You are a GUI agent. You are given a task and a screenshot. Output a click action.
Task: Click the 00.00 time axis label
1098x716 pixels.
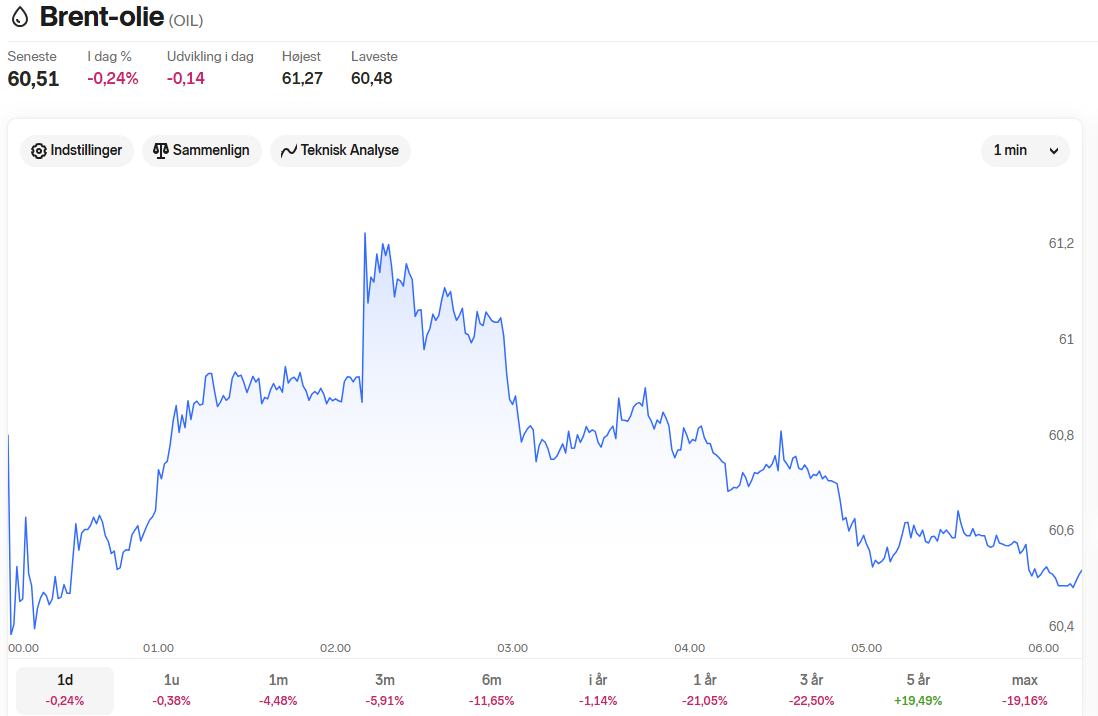24,648
